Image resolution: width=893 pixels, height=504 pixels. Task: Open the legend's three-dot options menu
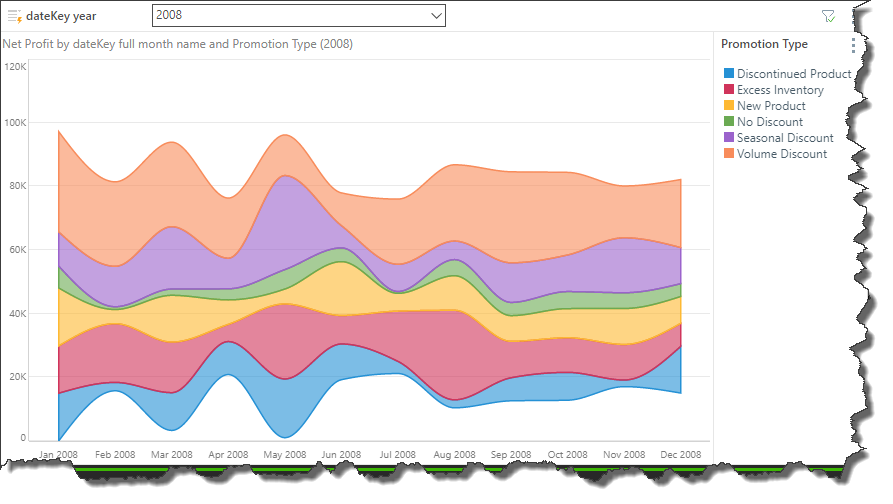tap(853, 45)
